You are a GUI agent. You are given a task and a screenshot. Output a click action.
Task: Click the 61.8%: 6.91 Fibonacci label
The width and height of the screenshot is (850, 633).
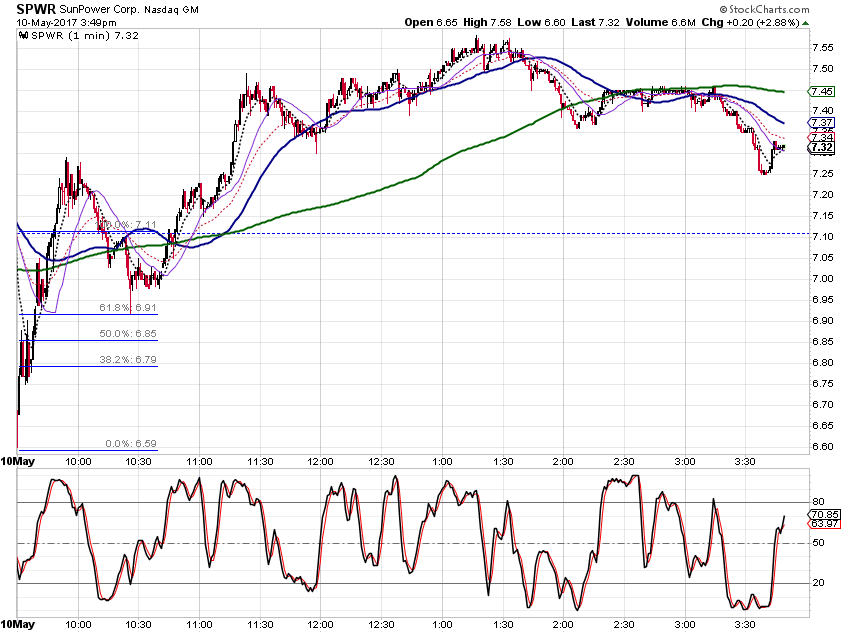pyautogui.click(x=128, y=308)
